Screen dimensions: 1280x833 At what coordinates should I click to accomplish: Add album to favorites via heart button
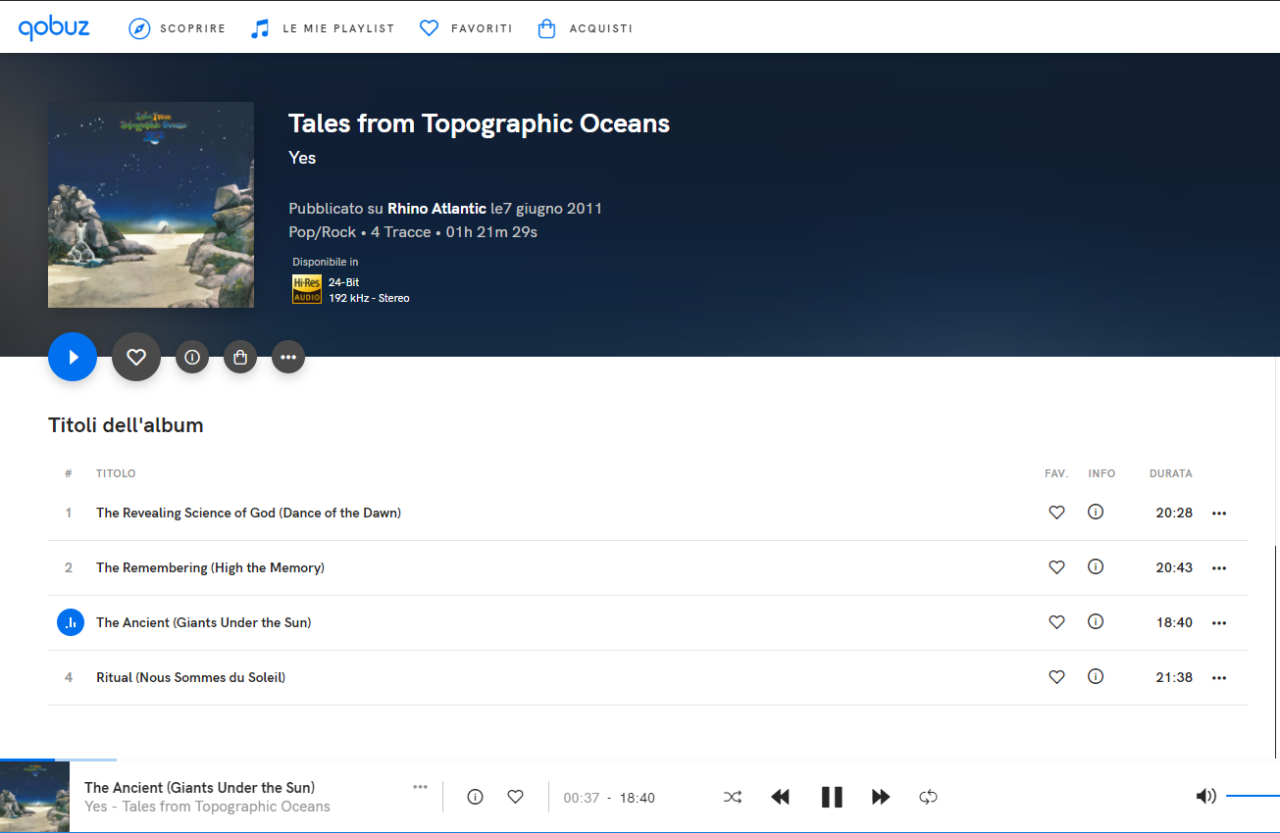point(136,357)
